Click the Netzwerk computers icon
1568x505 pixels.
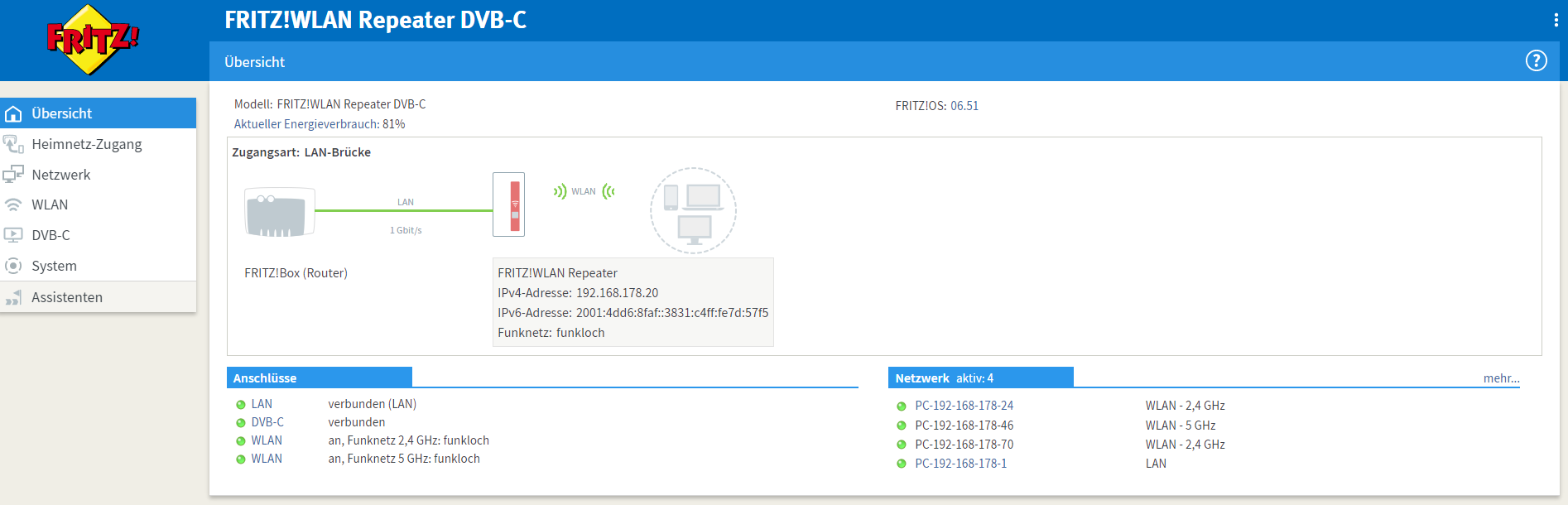13,175
